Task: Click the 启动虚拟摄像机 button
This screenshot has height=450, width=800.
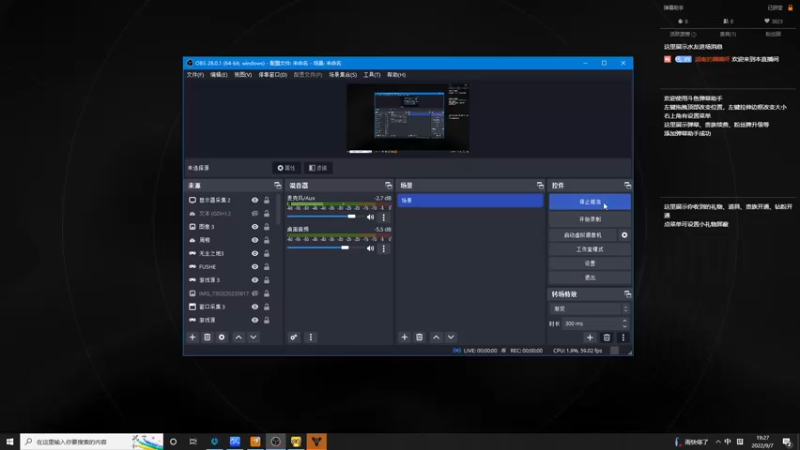Action: click(x=583, y=235)
